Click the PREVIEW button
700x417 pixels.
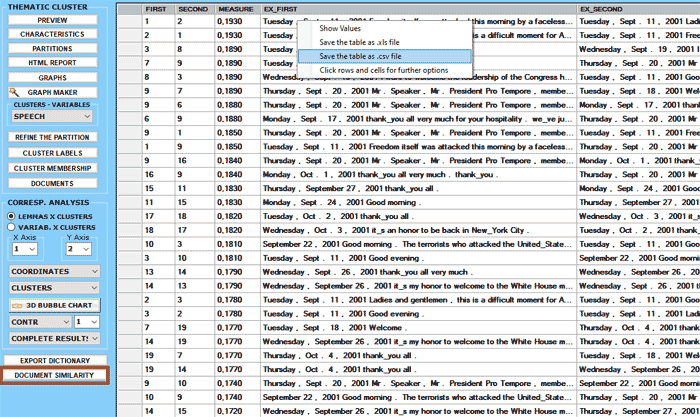(x=53, y=20)
